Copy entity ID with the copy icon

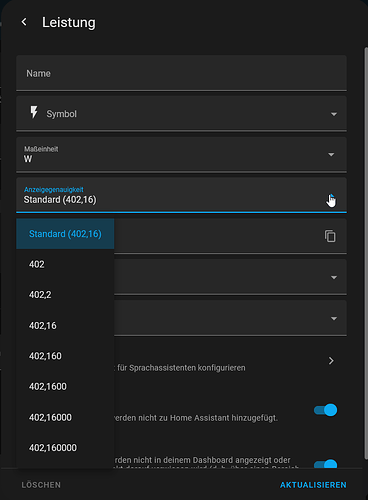pos(330,236)
